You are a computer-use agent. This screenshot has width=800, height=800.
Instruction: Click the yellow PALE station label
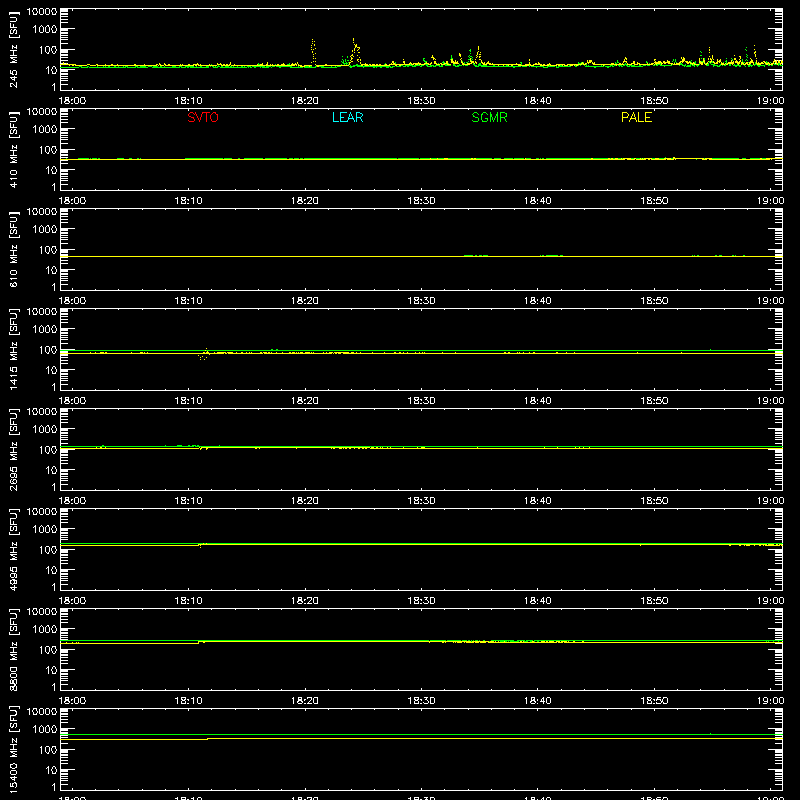tap(636, 117)
